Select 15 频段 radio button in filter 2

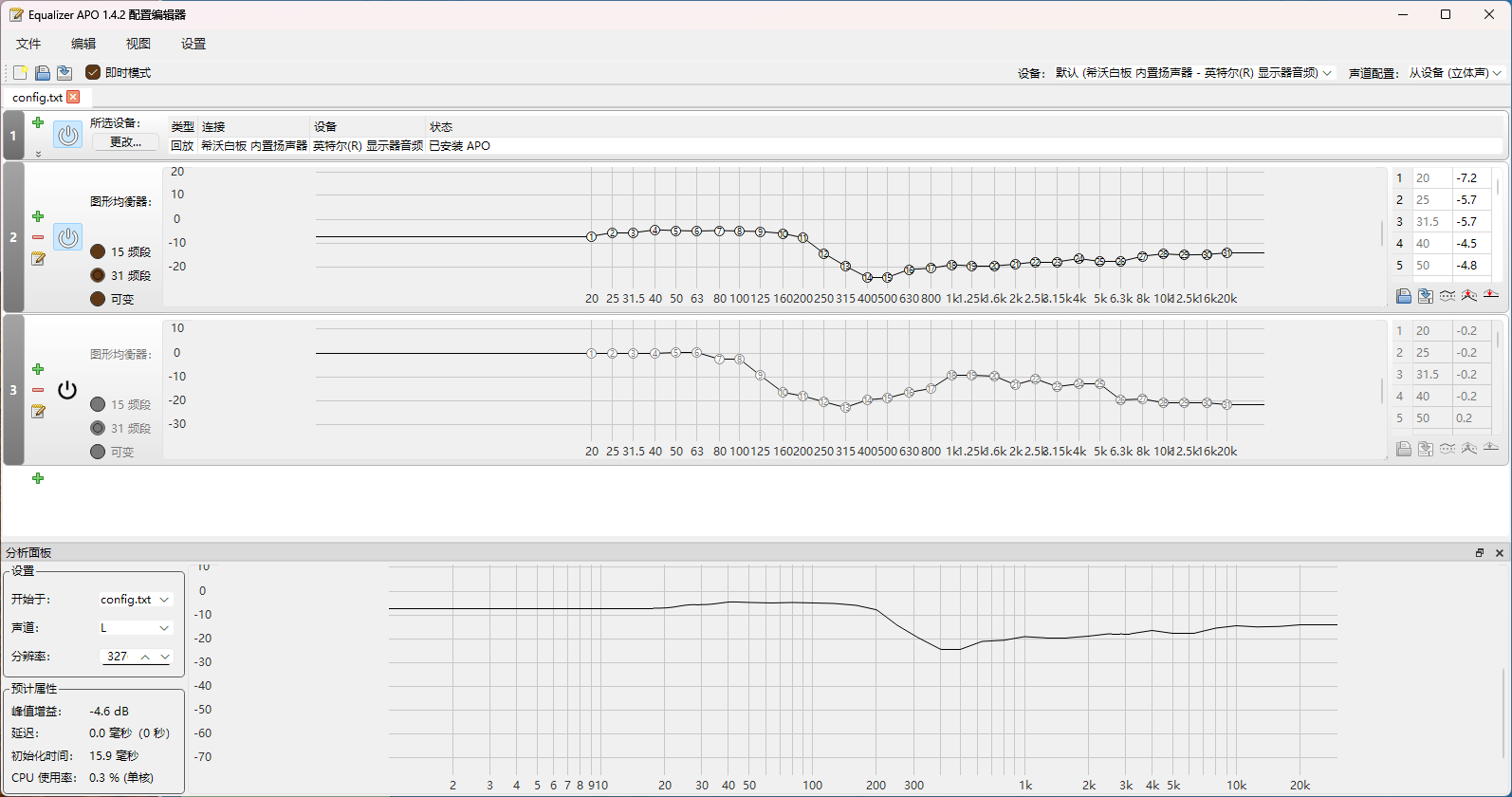point(98,252)
